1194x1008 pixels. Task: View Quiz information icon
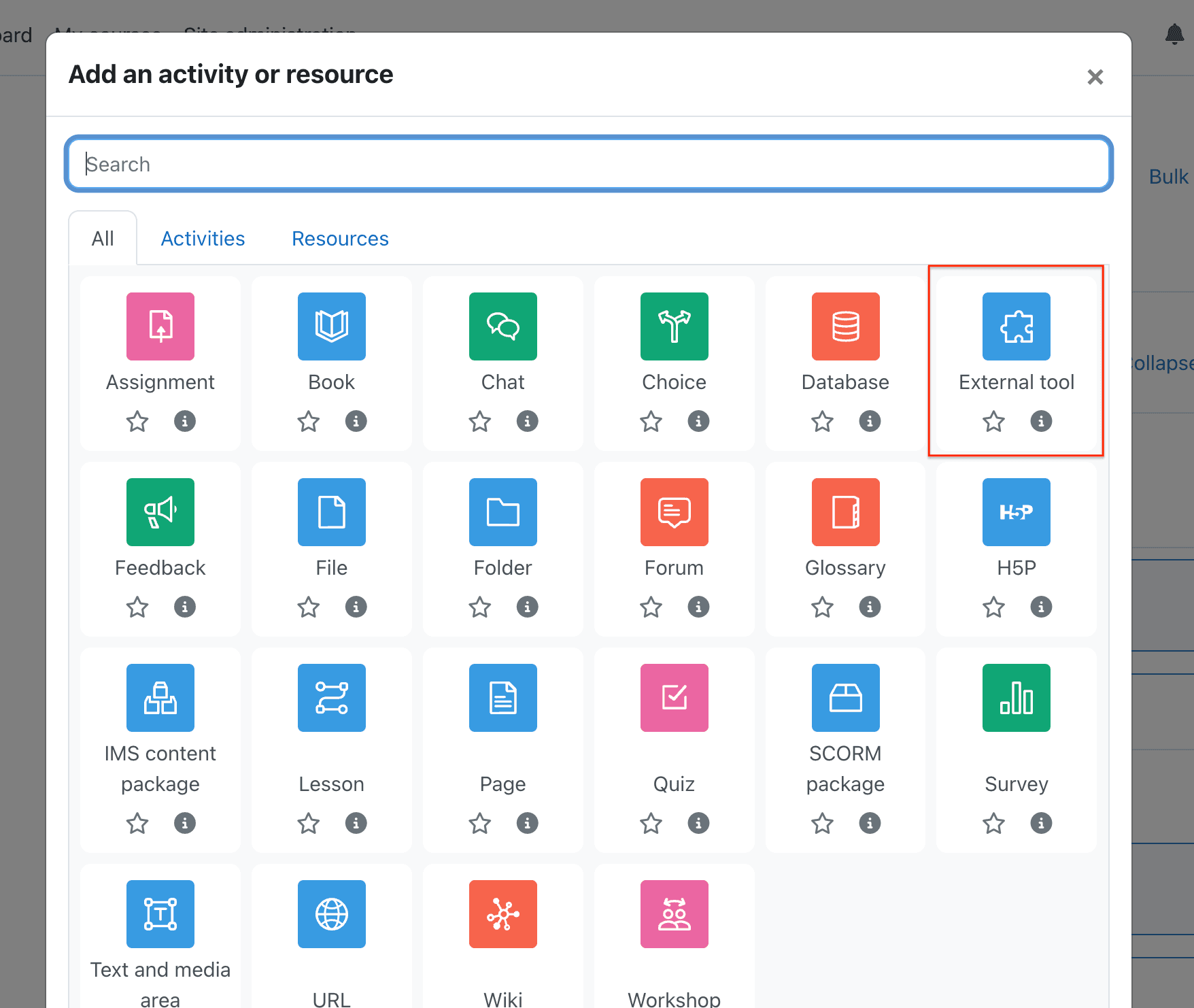click(698, 823)
